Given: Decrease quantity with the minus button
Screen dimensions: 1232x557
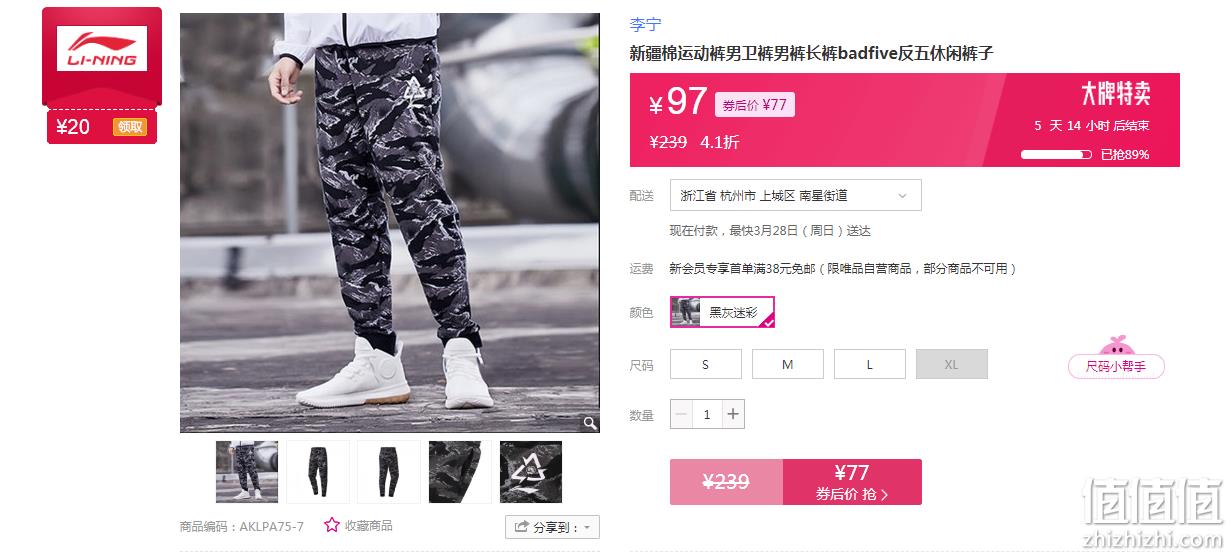Looking at the screenshot, I should tap(681, 414).
